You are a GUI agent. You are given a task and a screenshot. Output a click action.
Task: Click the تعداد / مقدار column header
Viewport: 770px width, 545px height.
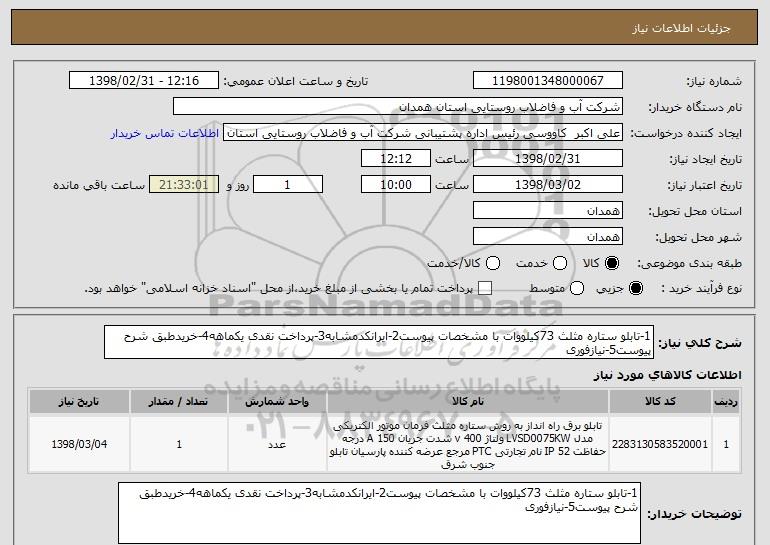[x=179, y=402]
